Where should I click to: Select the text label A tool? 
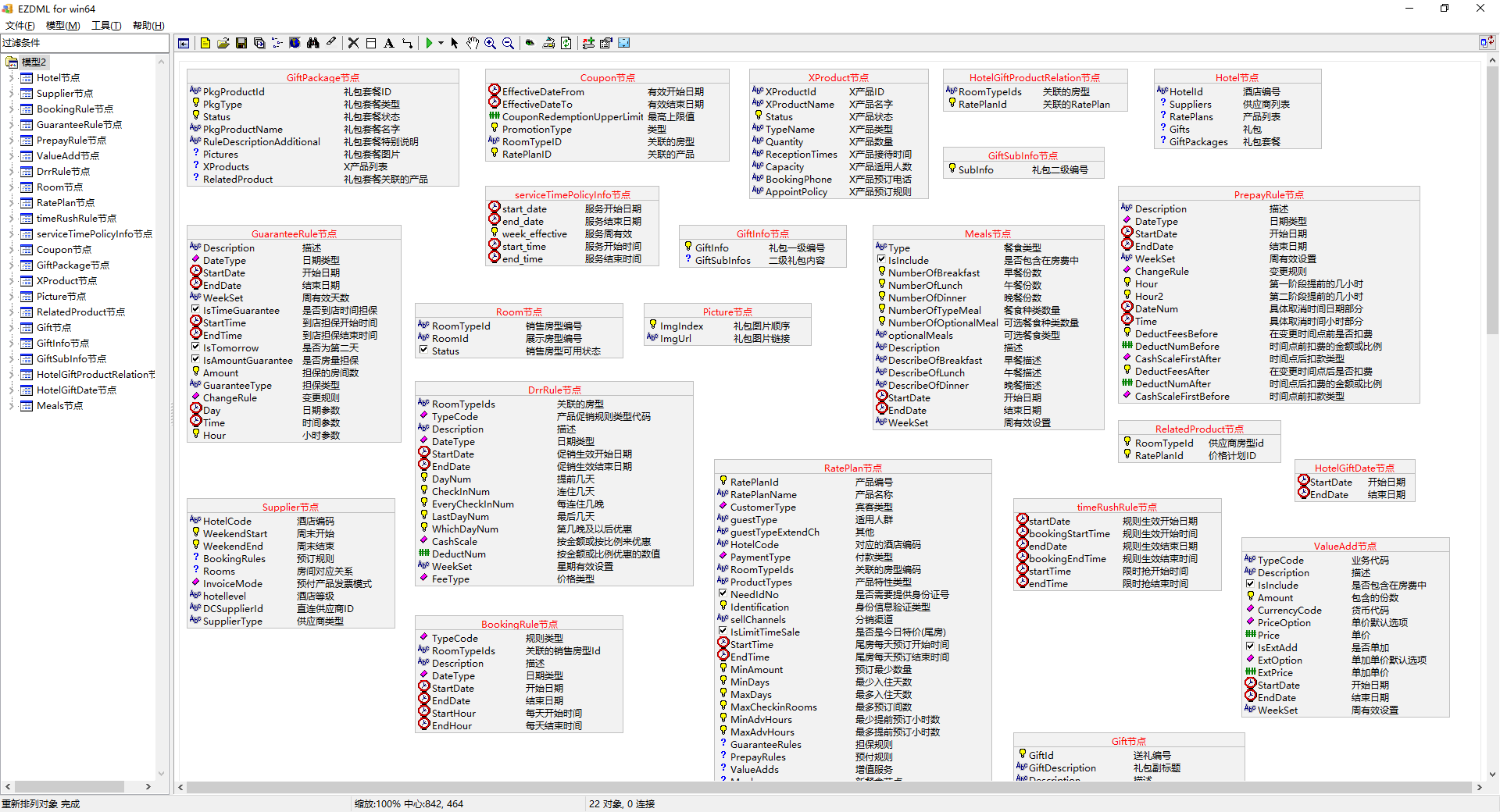(x=389, y=43)
